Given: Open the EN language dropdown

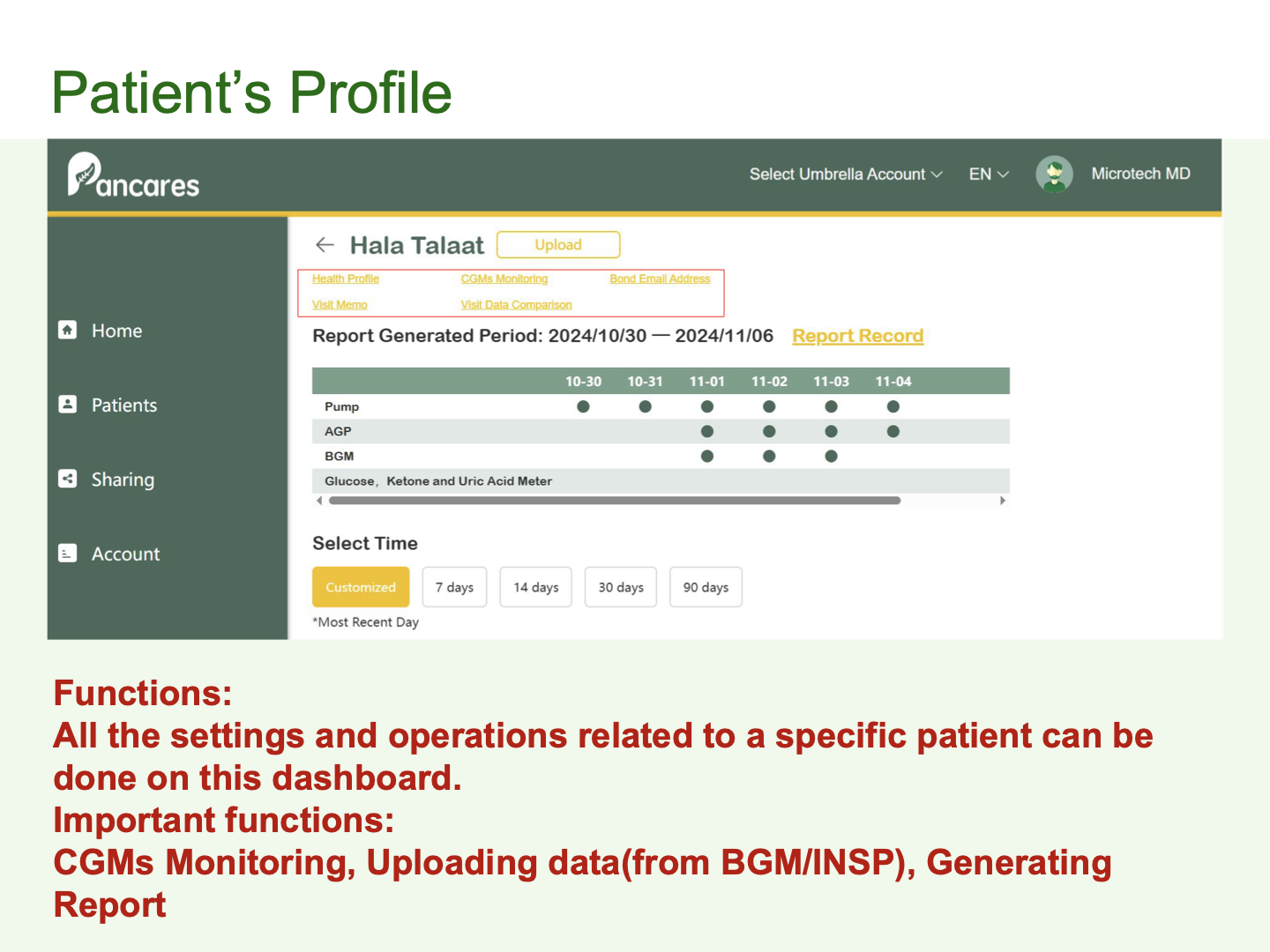Looking at the screenshot, I should (989, 175).
